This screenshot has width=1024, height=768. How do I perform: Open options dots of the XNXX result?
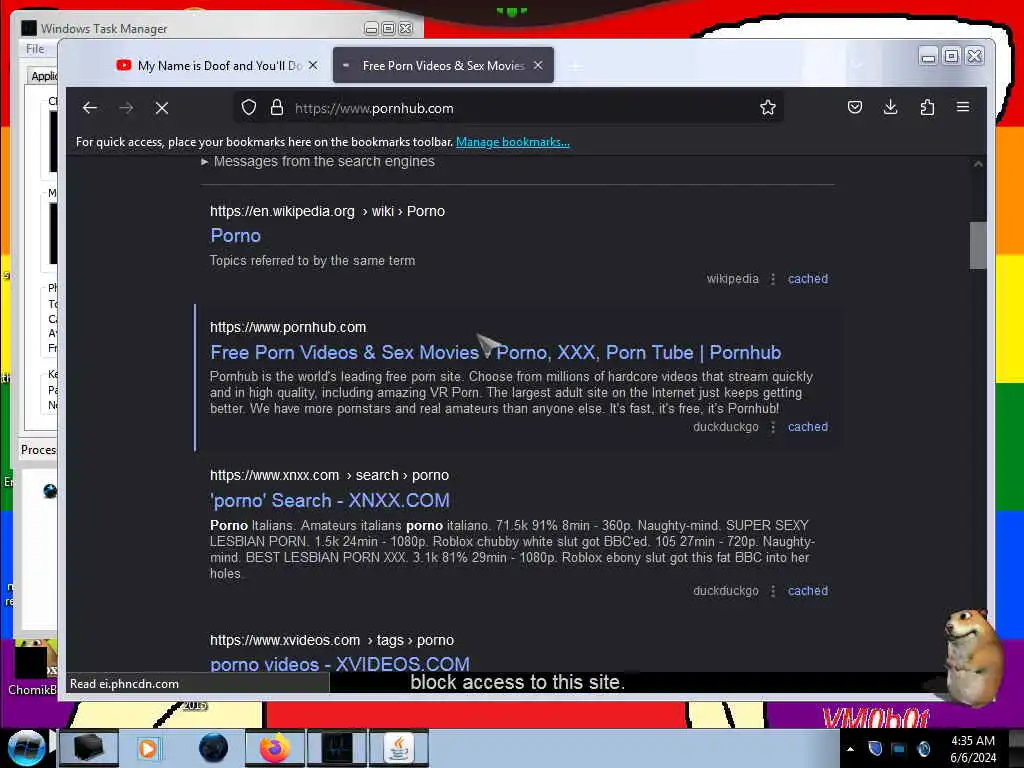click(x=773, y=591)
